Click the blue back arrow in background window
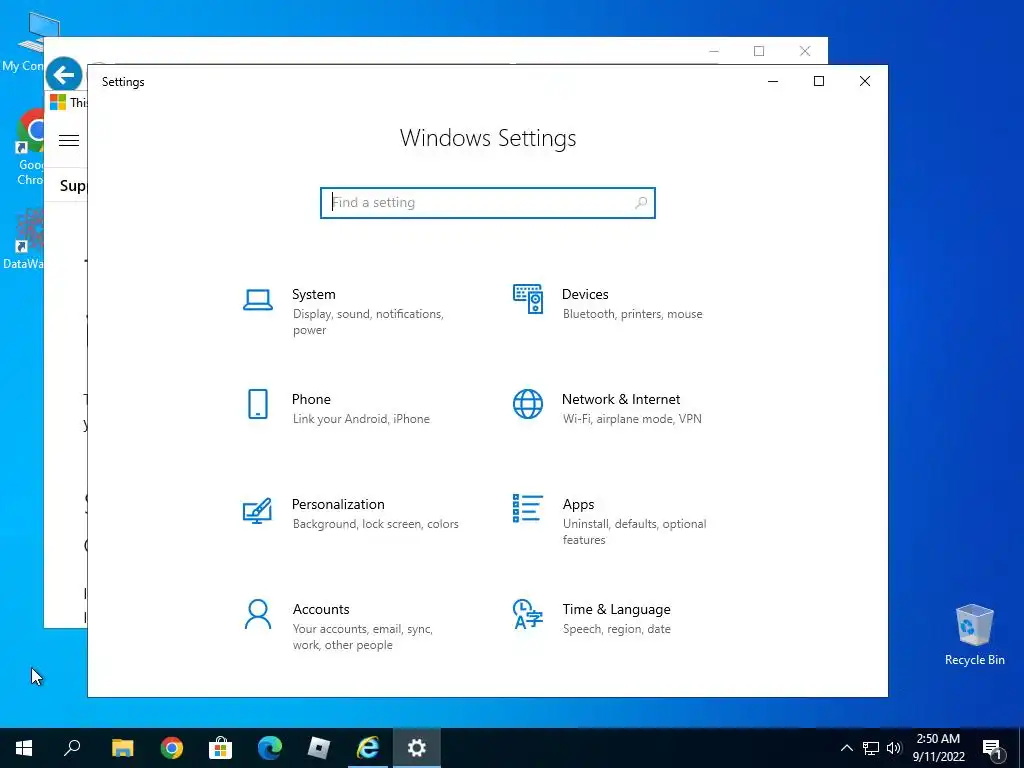1024x768 pixels. click(64, 75)
